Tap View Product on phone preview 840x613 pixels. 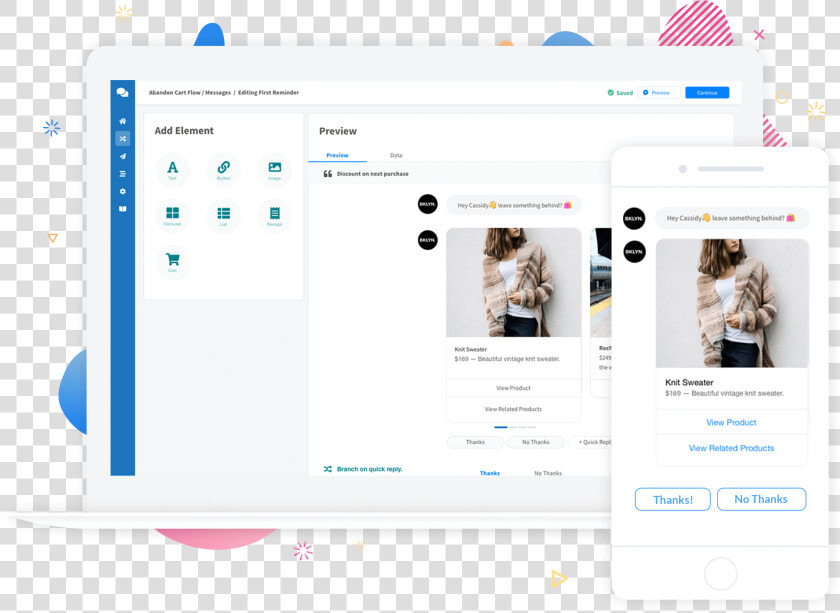coord(731,422)
